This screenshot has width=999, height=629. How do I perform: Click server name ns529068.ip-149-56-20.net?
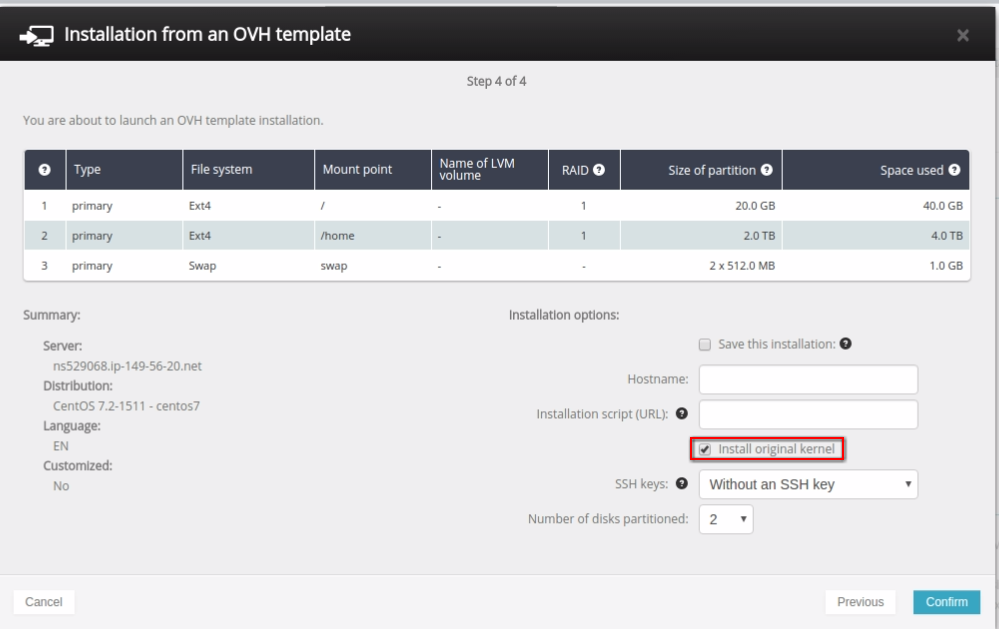127,366
